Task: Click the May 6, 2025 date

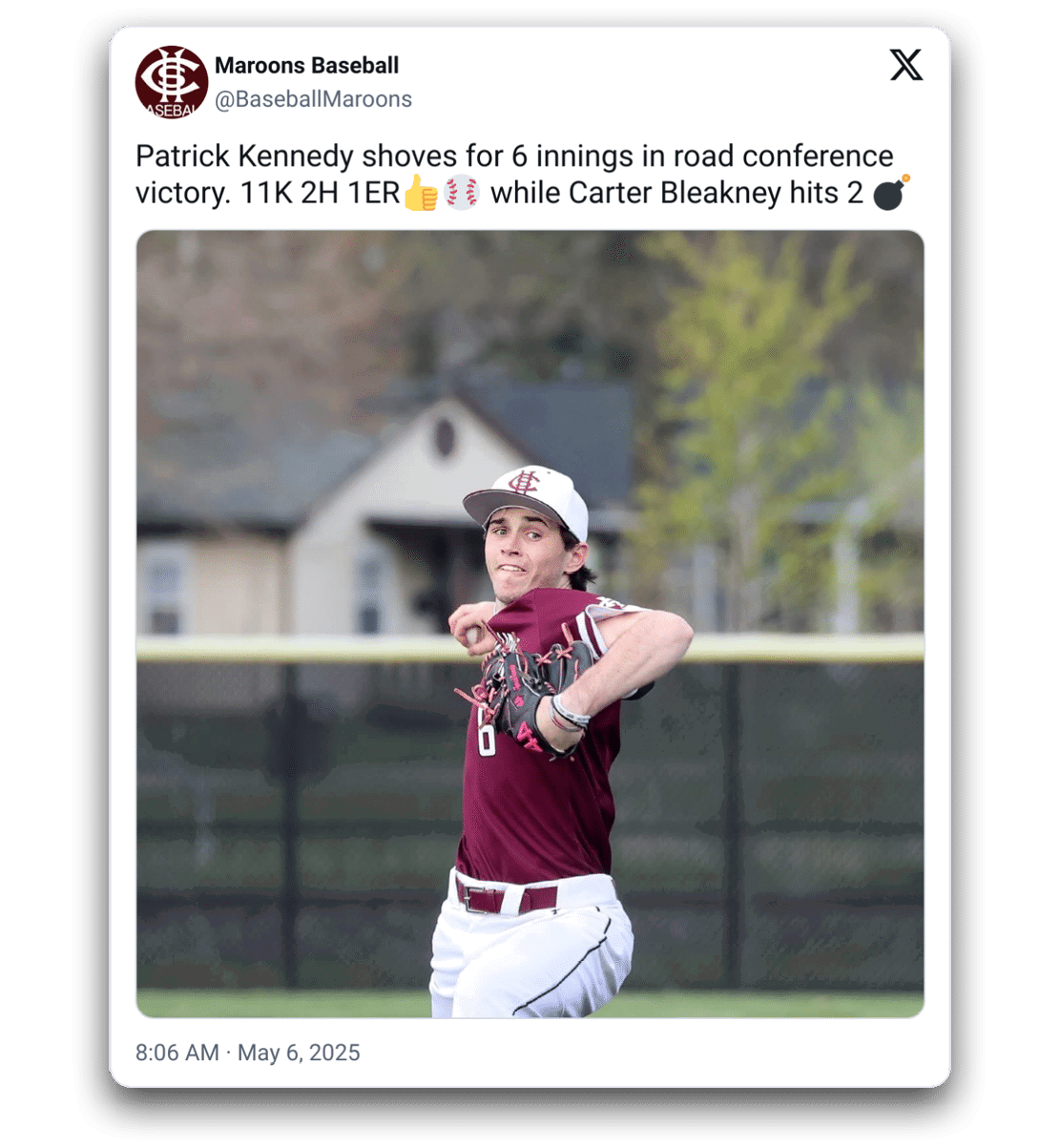Action: coord(299,1053)
